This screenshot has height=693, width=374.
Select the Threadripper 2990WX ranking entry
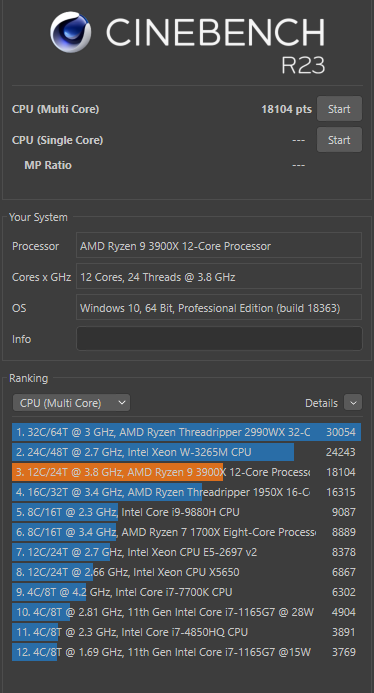tap(187, 432)
